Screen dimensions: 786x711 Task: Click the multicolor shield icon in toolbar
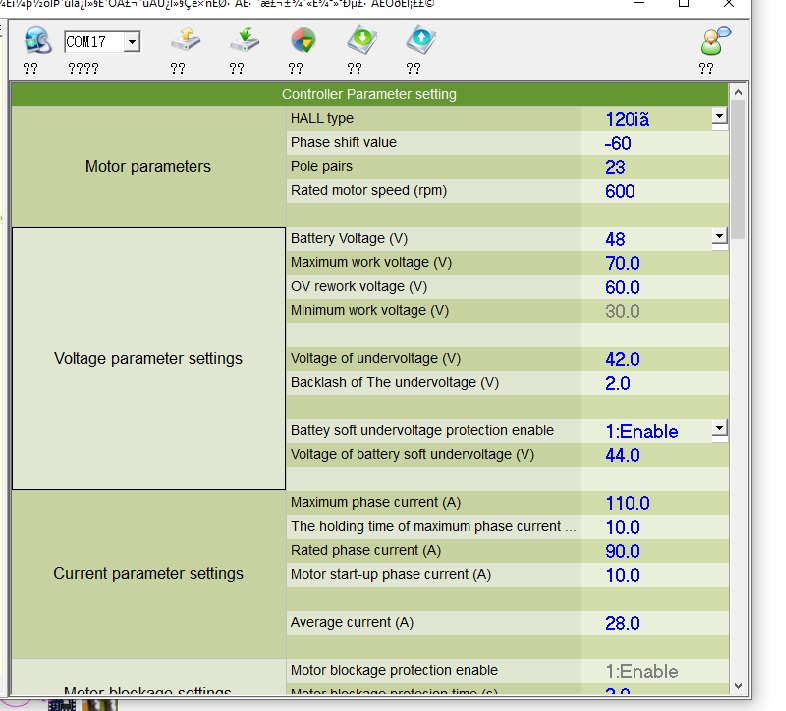point(303,41)
